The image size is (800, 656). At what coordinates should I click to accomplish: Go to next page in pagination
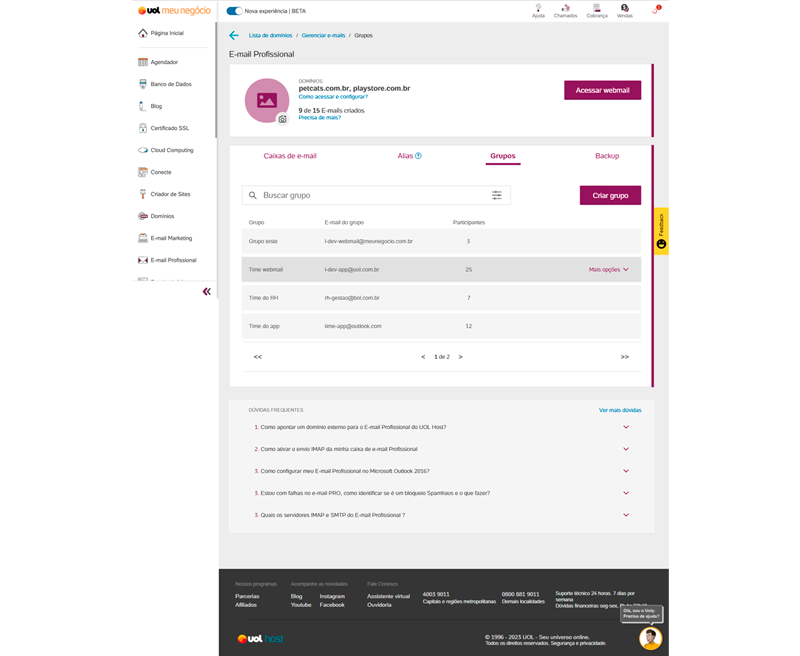460,357
